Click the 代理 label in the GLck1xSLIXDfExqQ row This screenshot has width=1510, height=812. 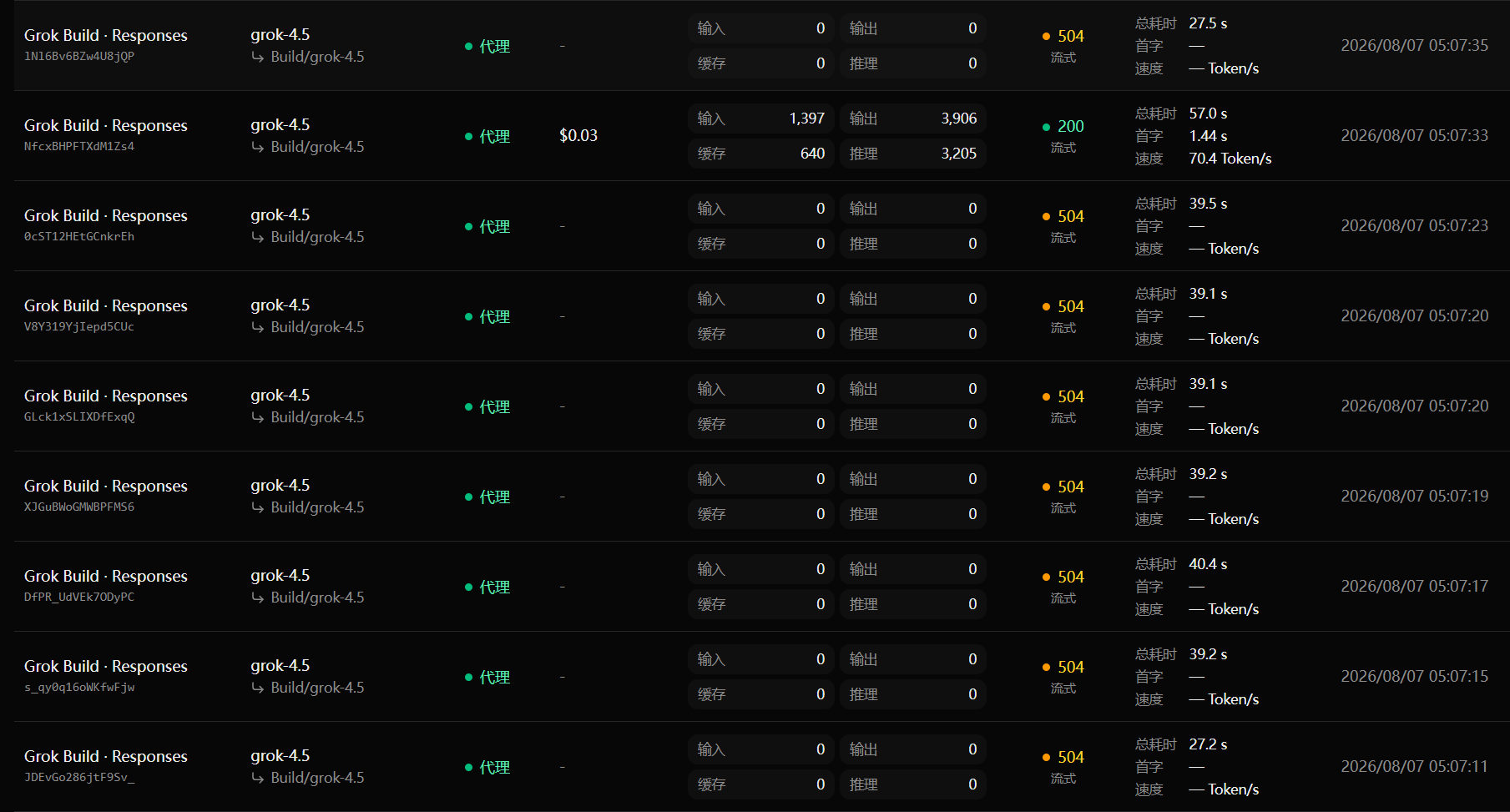click(x=495, y=407)
